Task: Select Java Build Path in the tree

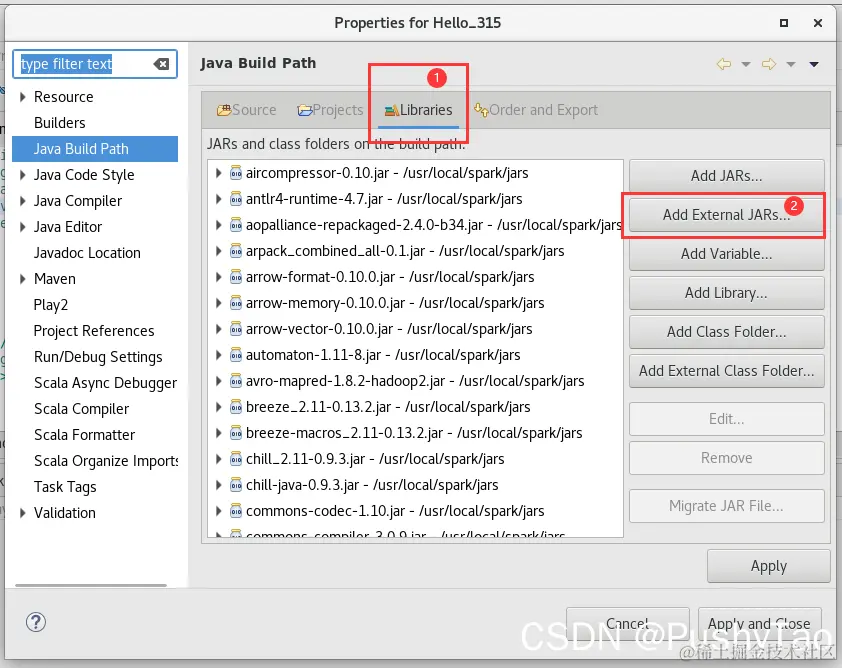Action: [95, 149]
